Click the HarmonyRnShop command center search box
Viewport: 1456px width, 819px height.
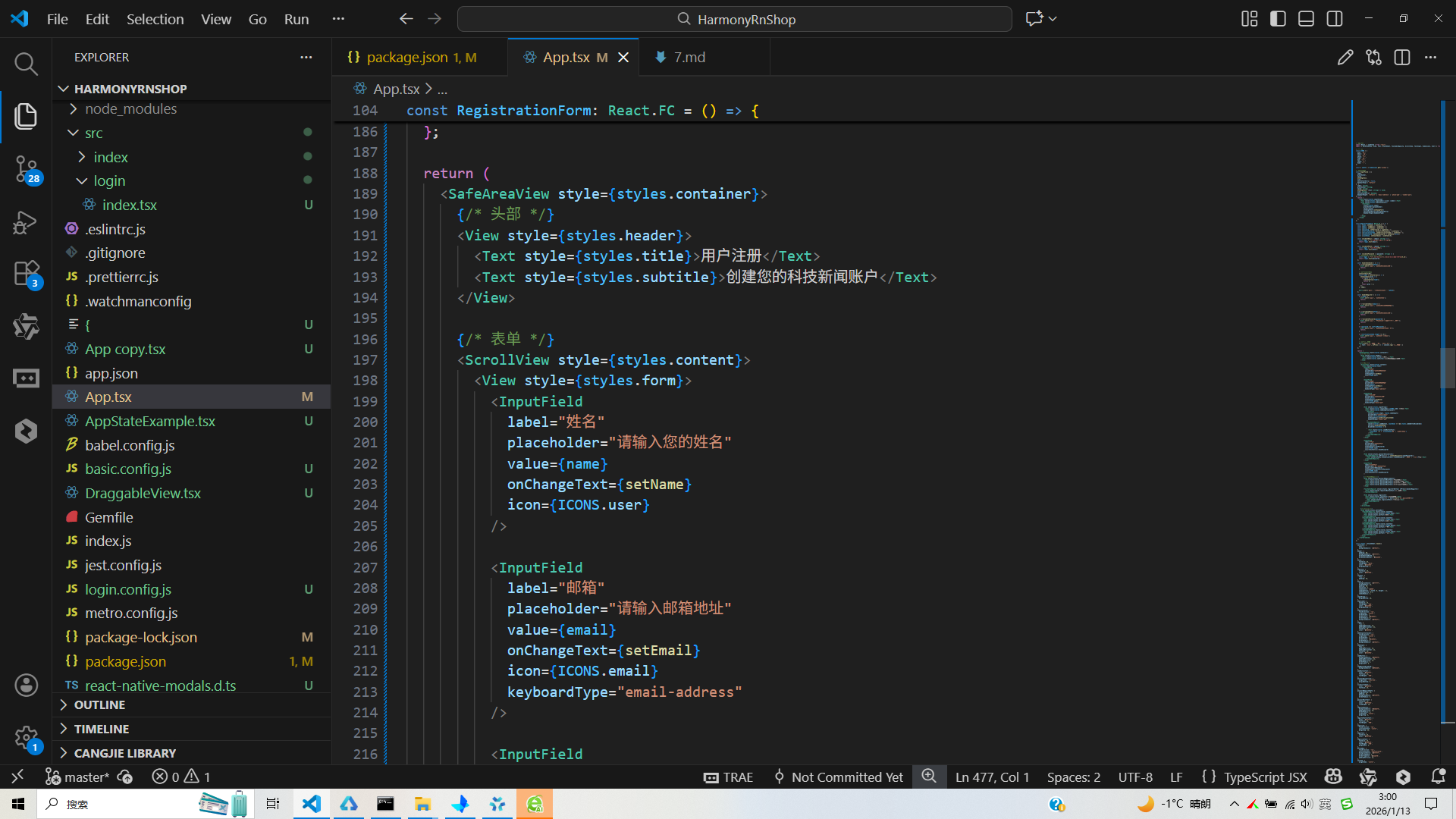click(x=734, y=19)
